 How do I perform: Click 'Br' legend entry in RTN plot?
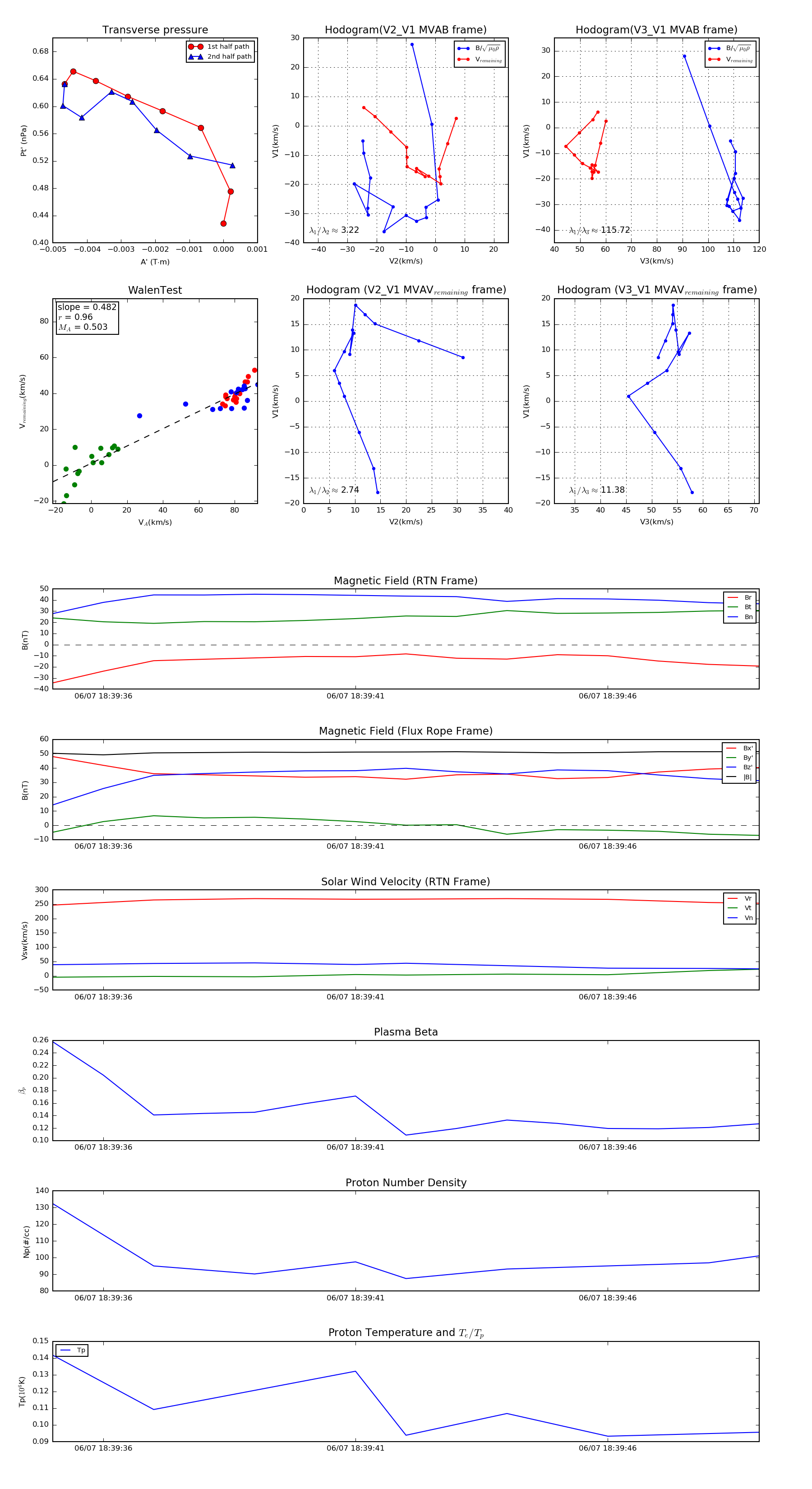coord(740,598)
